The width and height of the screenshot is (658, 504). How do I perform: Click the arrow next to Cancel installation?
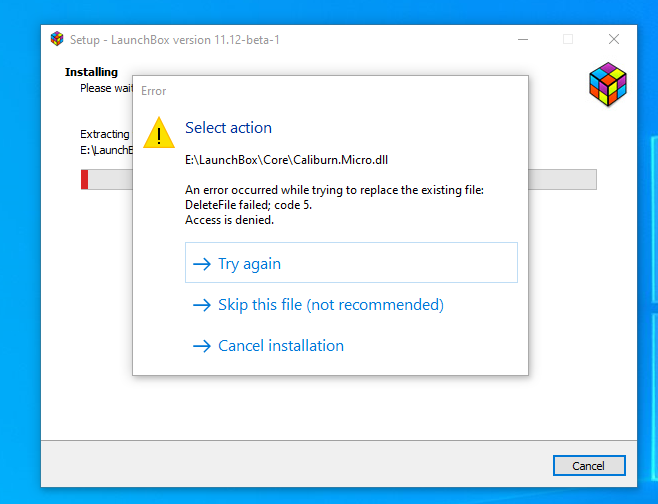202,346
